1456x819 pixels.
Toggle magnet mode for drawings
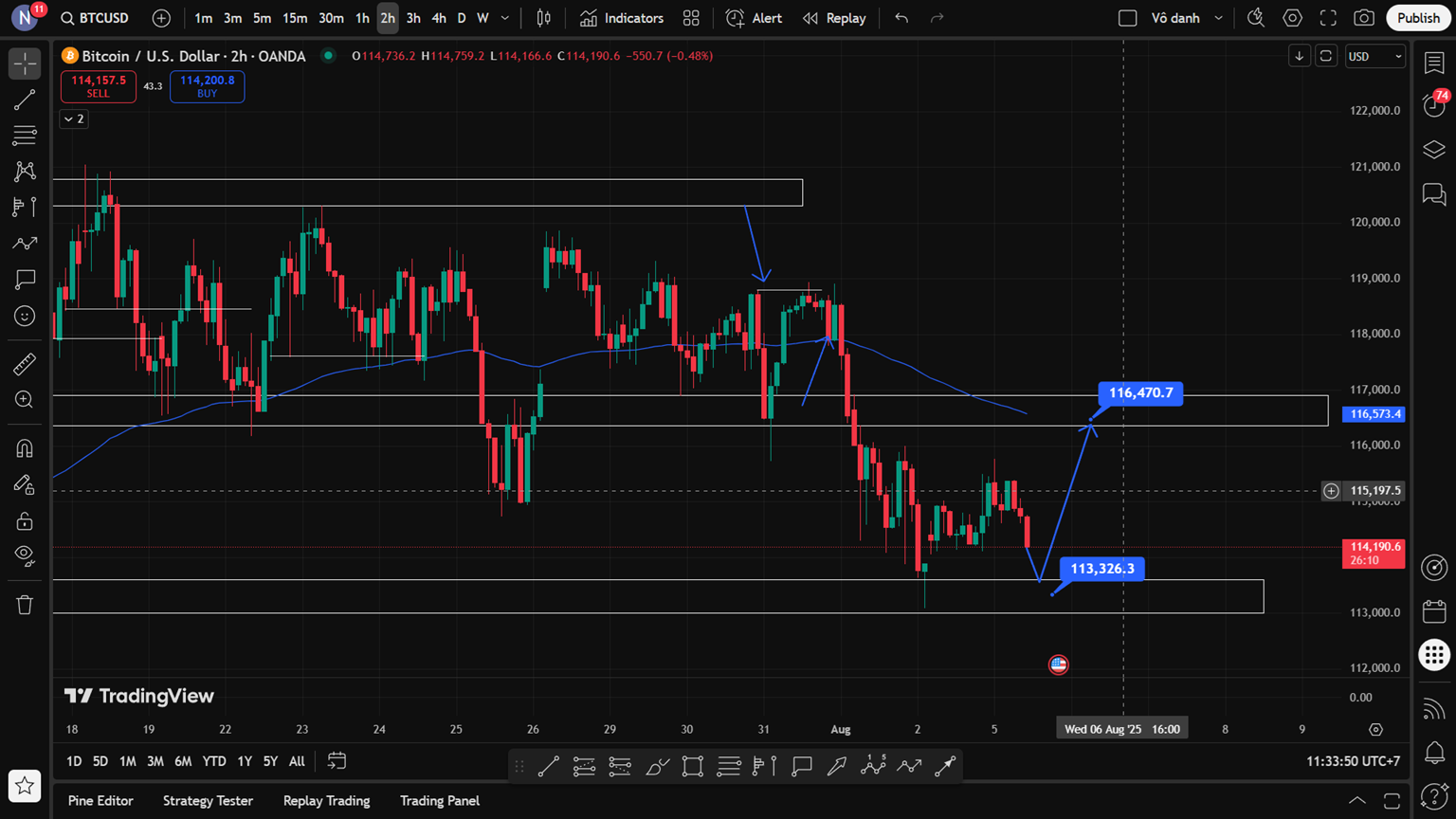tap(25, 448)
